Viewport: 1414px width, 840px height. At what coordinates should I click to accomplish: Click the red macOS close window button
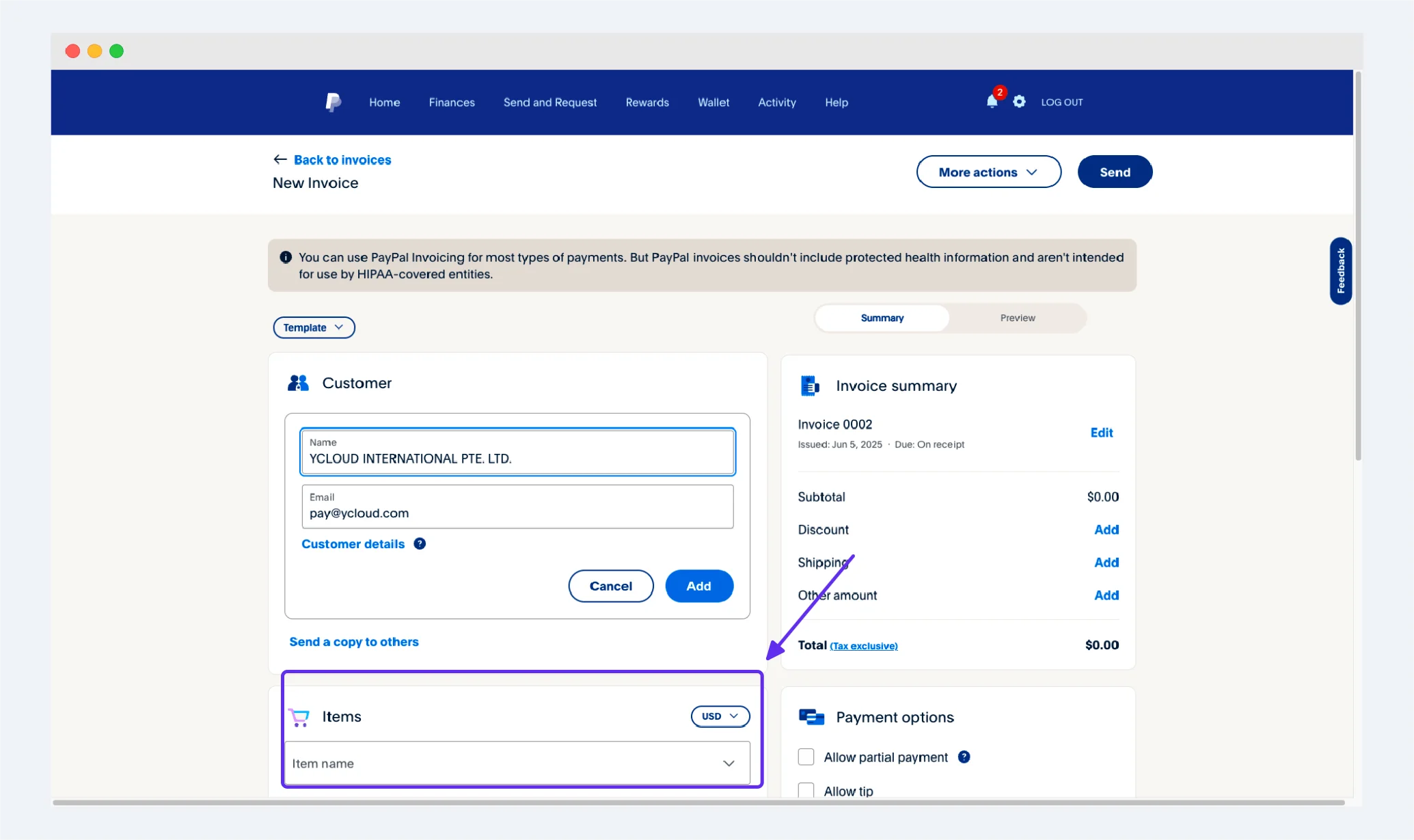(x=72, y=51)
